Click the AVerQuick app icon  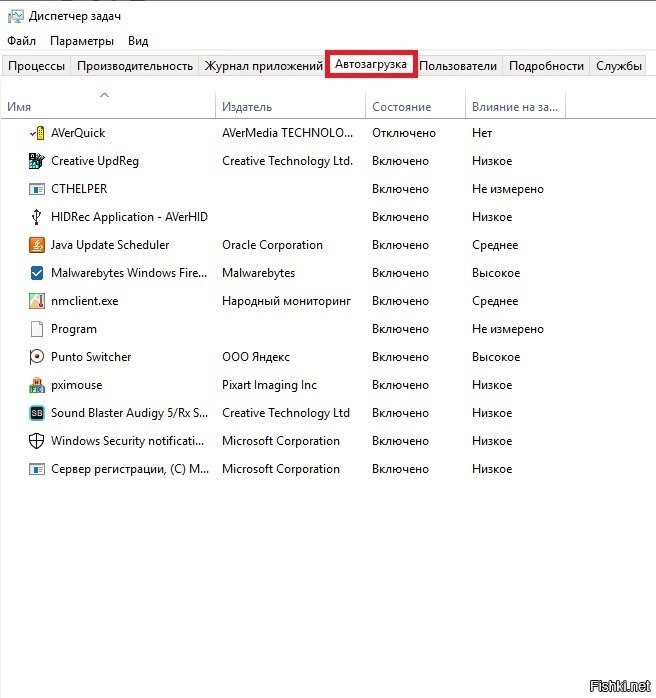click(x=37, y=133)
